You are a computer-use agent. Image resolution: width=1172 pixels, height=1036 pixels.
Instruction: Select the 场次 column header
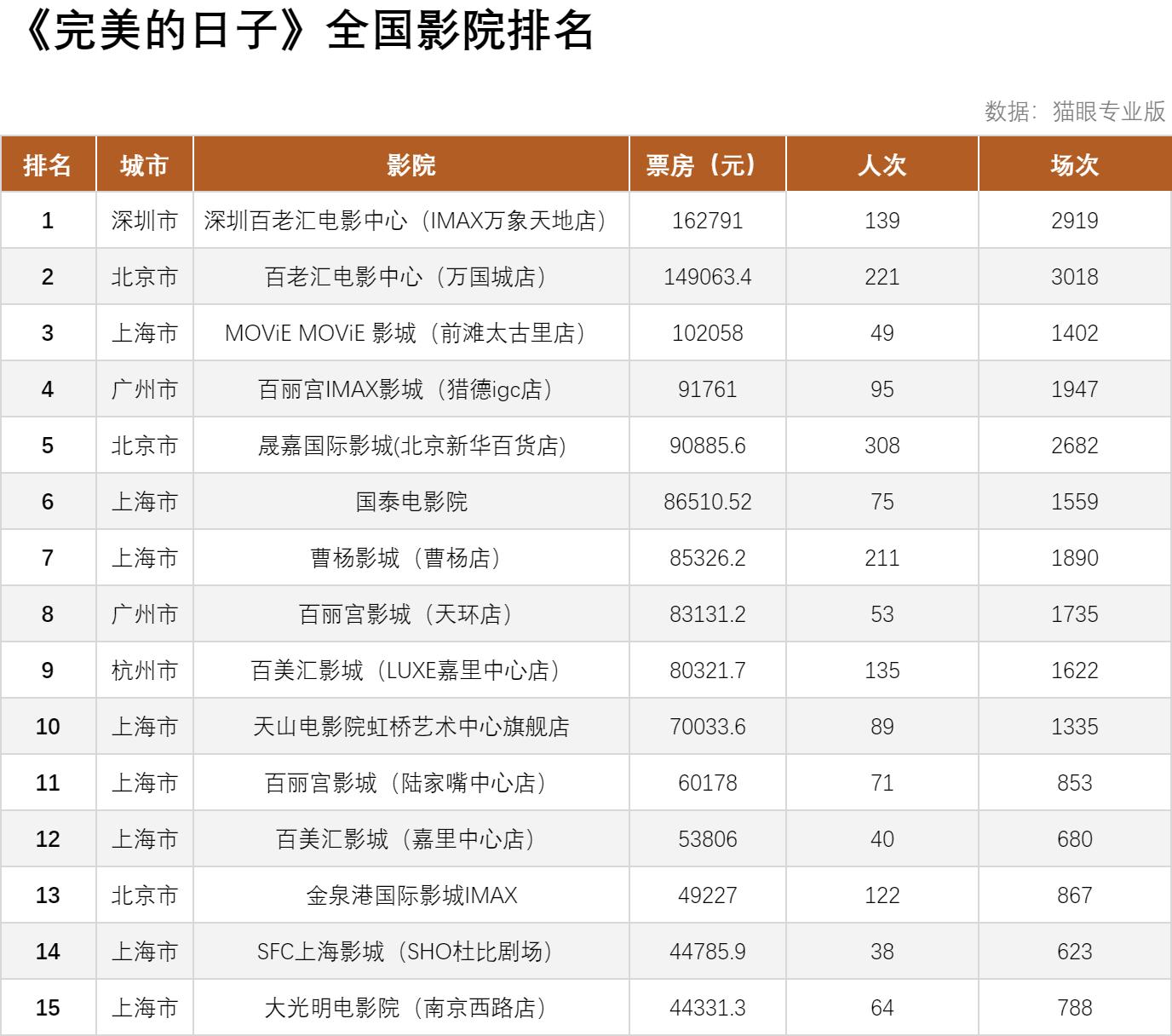click(1075, 164)
